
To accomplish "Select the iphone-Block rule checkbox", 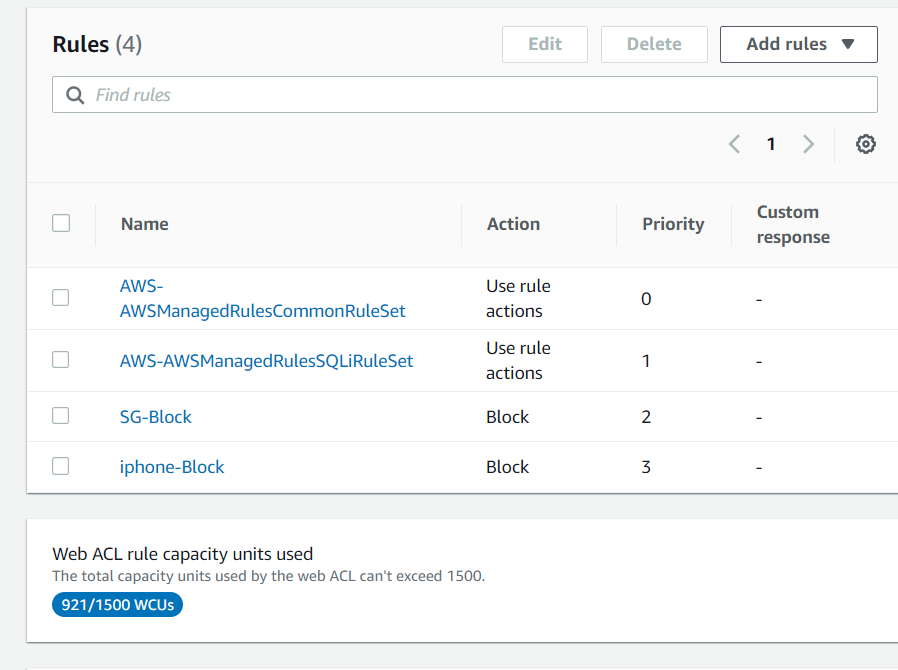I will 61,466.
